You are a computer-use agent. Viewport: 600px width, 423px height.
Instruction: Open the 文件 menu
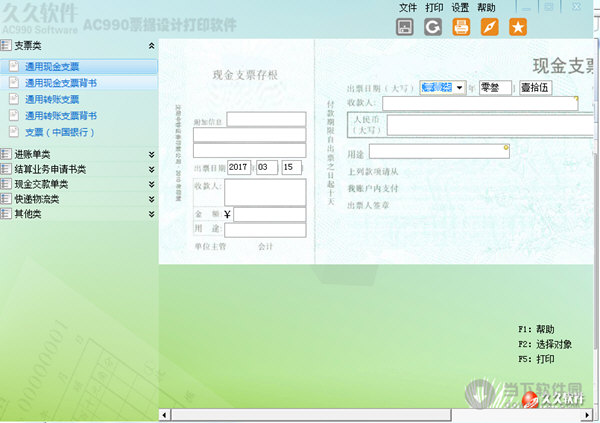coord(408,7)
